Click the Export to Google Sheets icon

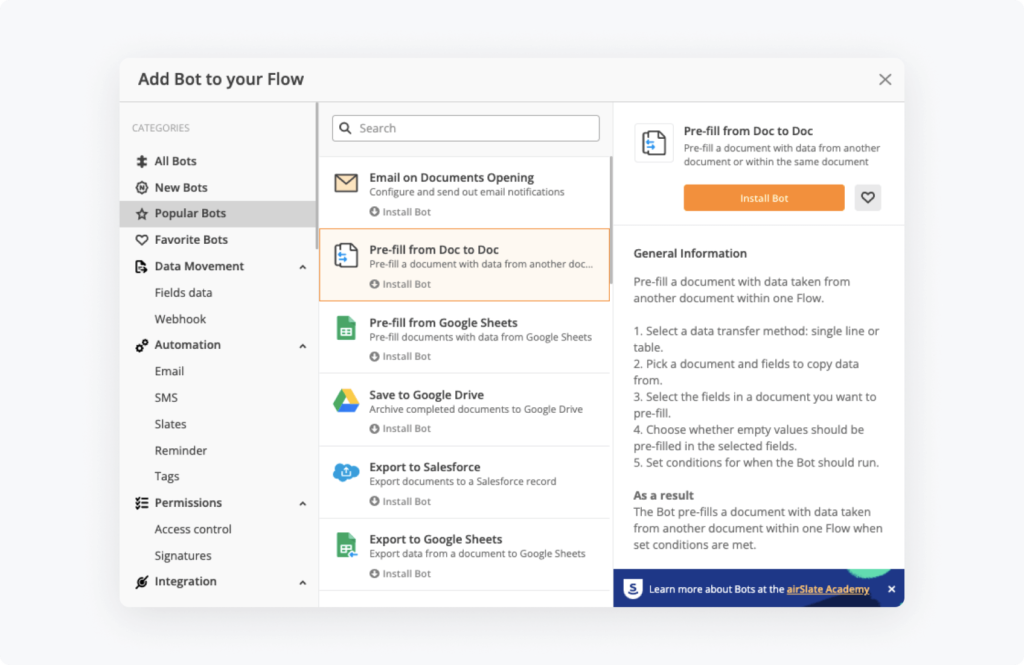(346, 545)
